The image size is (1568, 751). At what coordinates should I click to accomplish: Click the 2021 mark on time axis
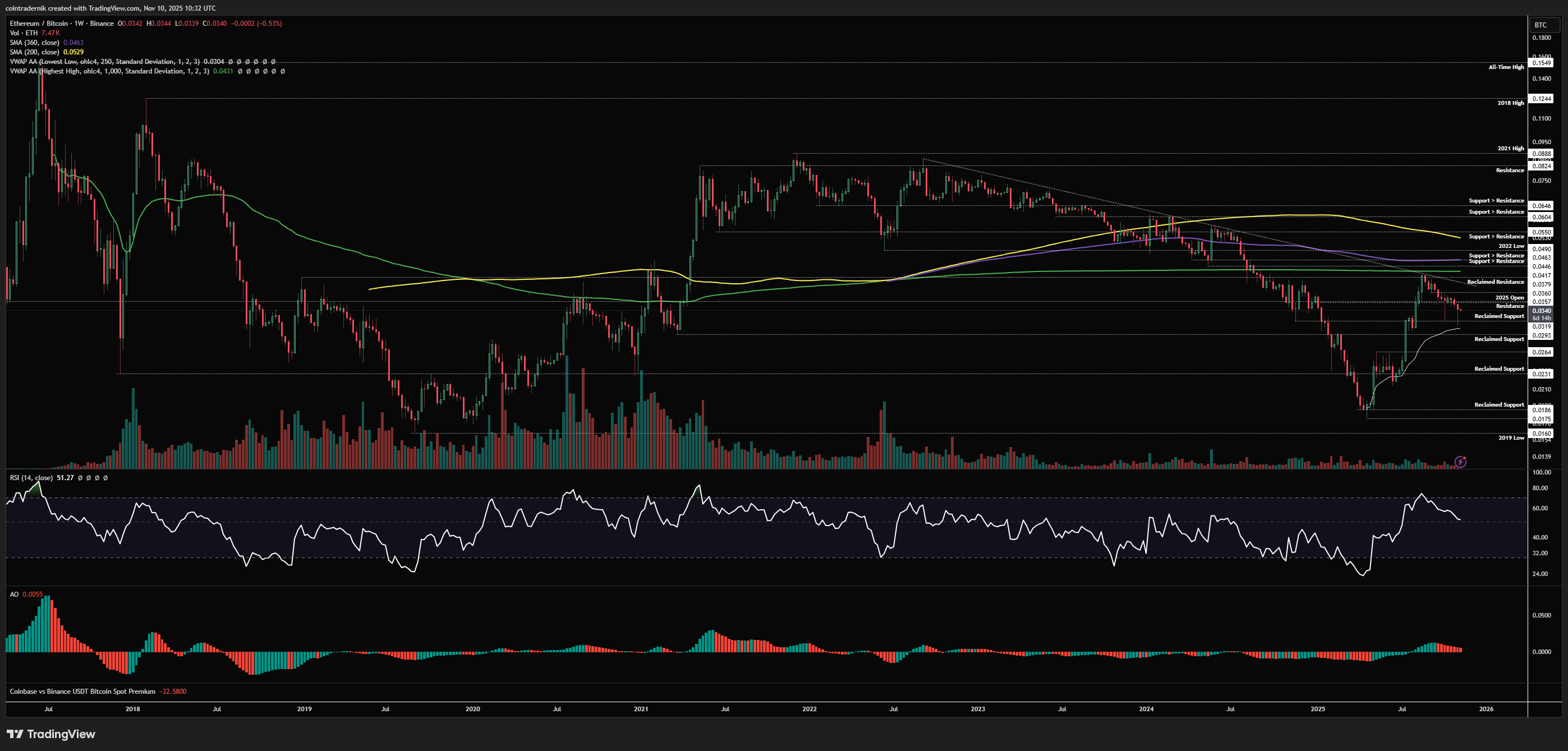[x=641, y=709]
